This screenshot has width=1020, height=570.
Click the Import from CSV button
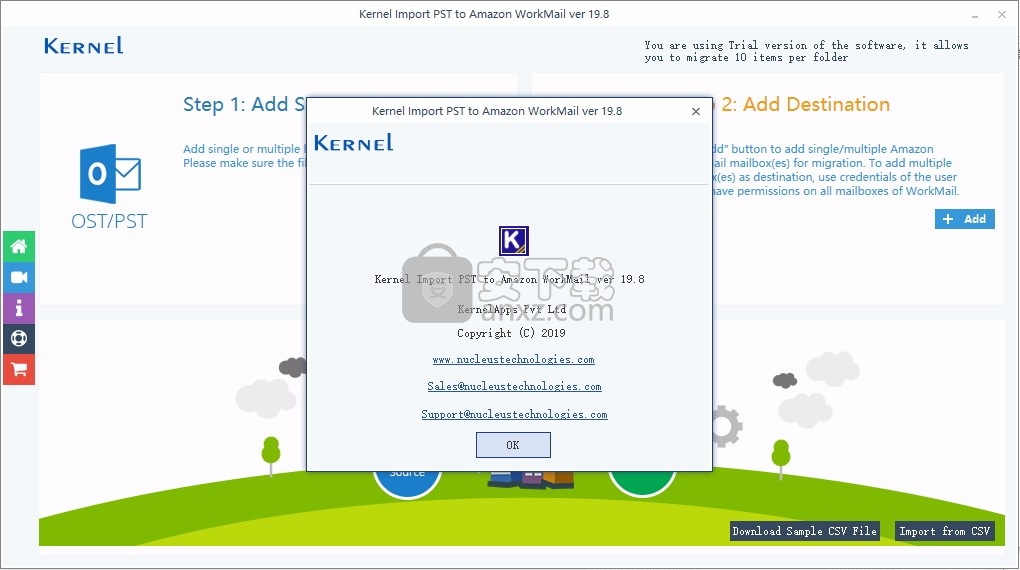pos(944,531)
